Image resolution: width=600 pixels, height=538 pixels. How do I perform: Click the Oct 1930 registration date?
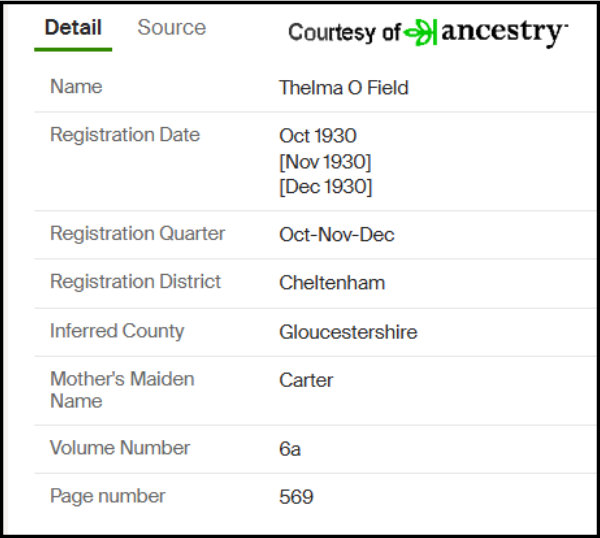[318, 135]
